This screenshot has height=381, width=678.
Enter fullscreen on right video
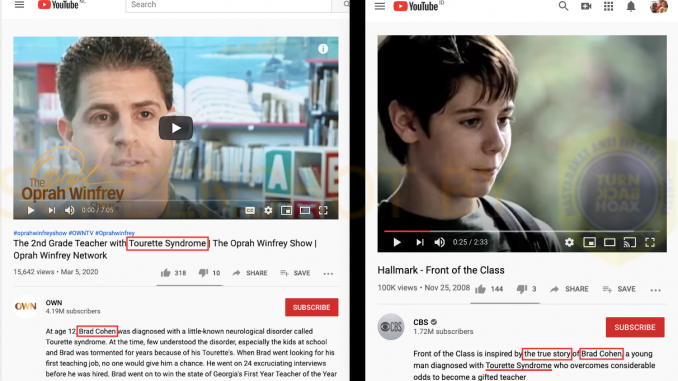pyautogui.click(x=650, y=242)
